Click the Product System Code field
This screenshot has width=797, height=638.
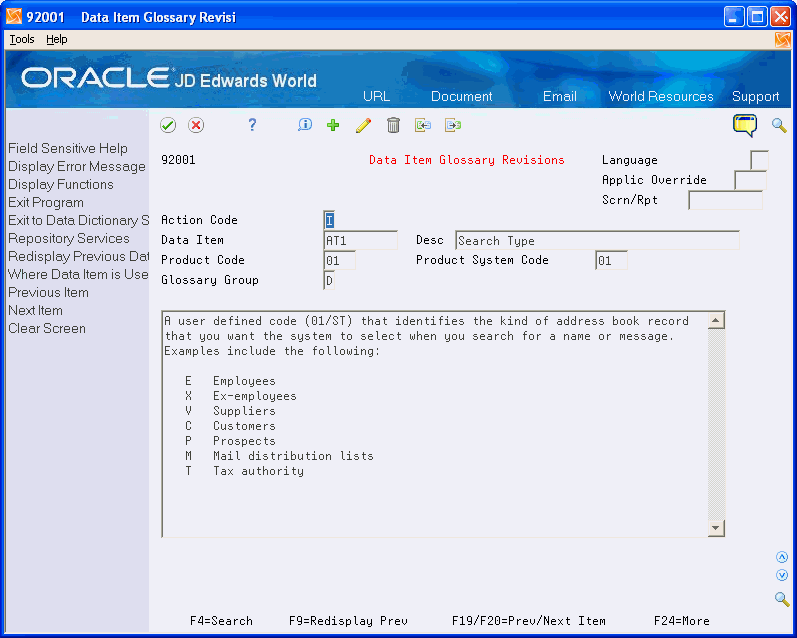611,260
